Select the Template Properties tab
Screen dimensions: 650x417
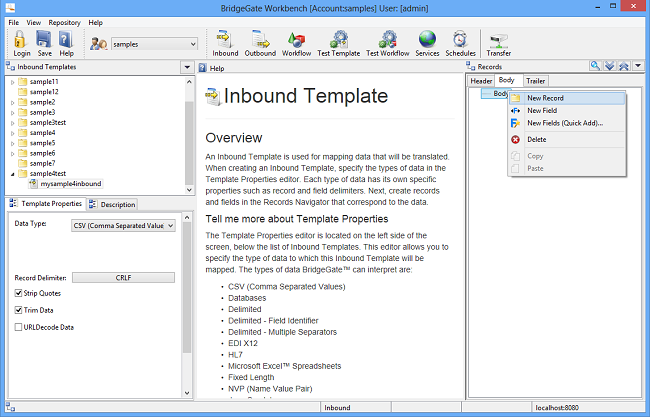46,204
